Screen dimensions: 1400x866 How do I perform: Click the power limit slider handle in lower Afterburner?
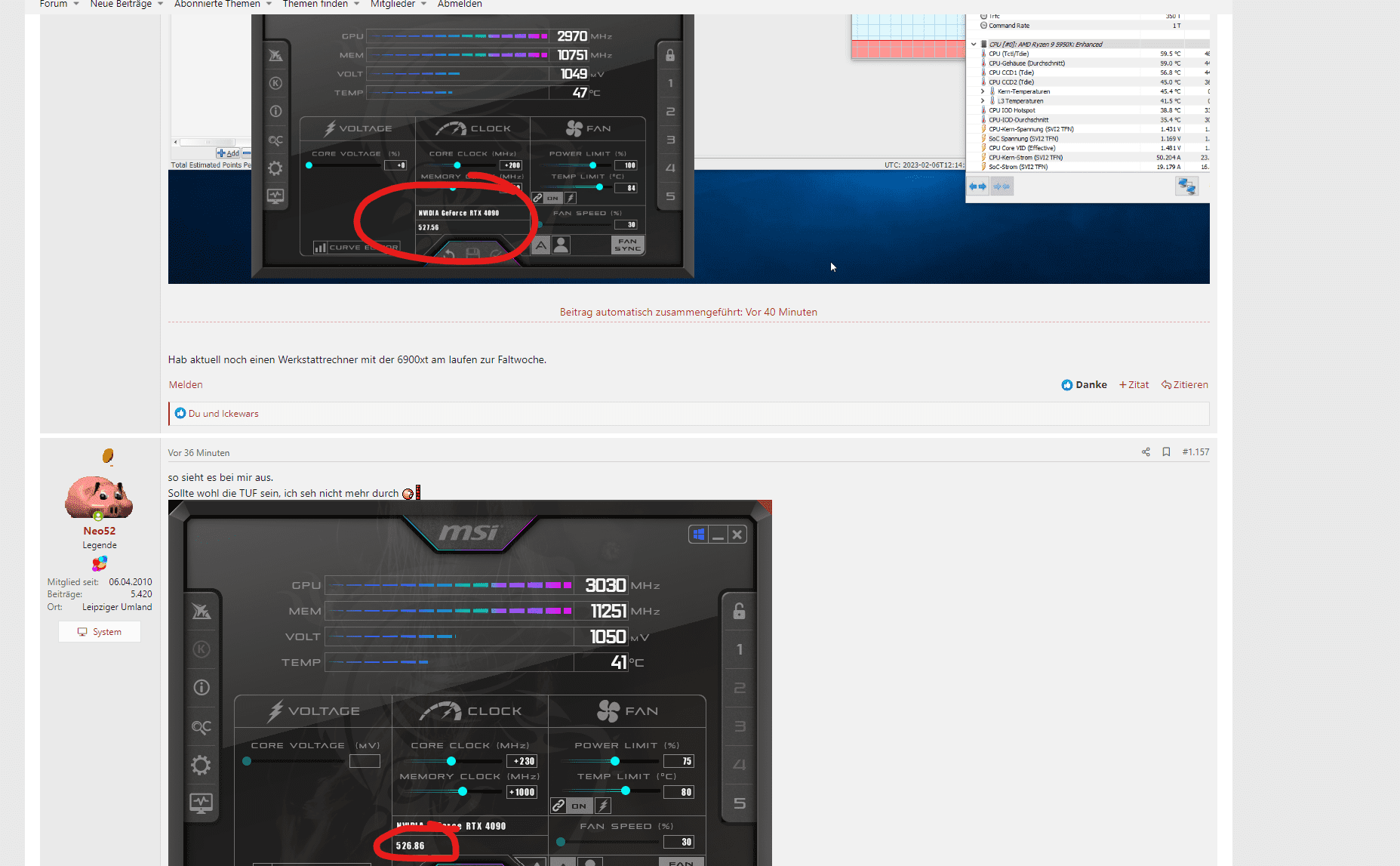(615, 761)
